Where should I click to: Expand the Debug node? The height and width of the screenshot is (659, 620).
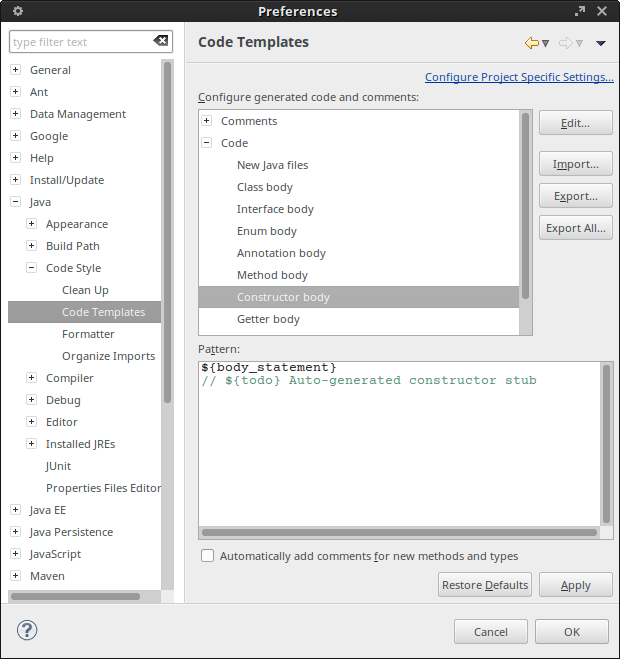[32, 399]
